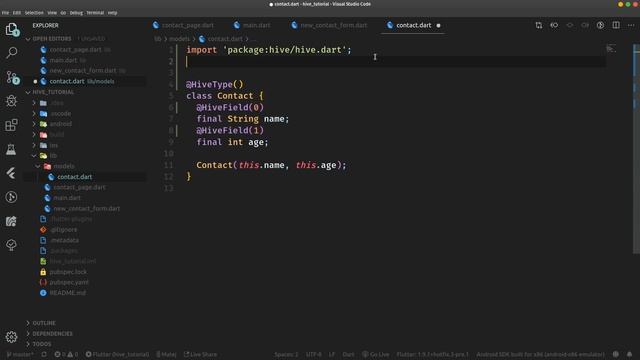Open new_contact_form.dart under lib folder
640x360 pixels.
(87, 209)
